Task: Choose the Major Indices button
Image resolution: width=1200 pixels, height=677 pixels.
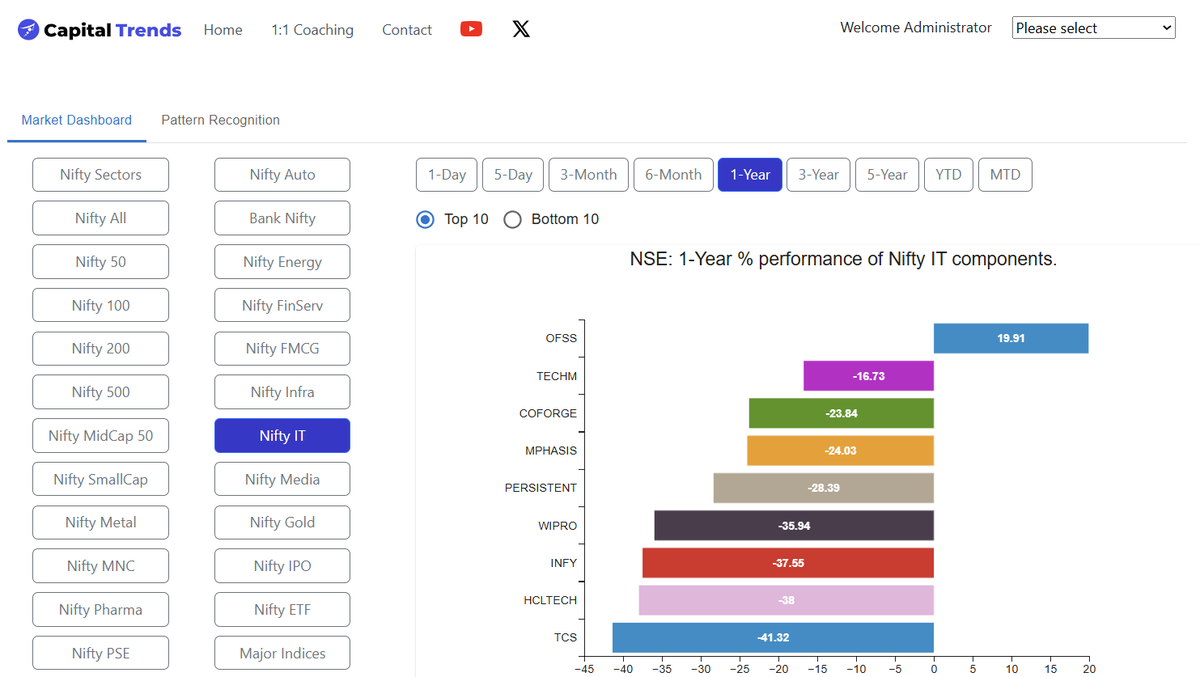Action: [x=282, y=653]
